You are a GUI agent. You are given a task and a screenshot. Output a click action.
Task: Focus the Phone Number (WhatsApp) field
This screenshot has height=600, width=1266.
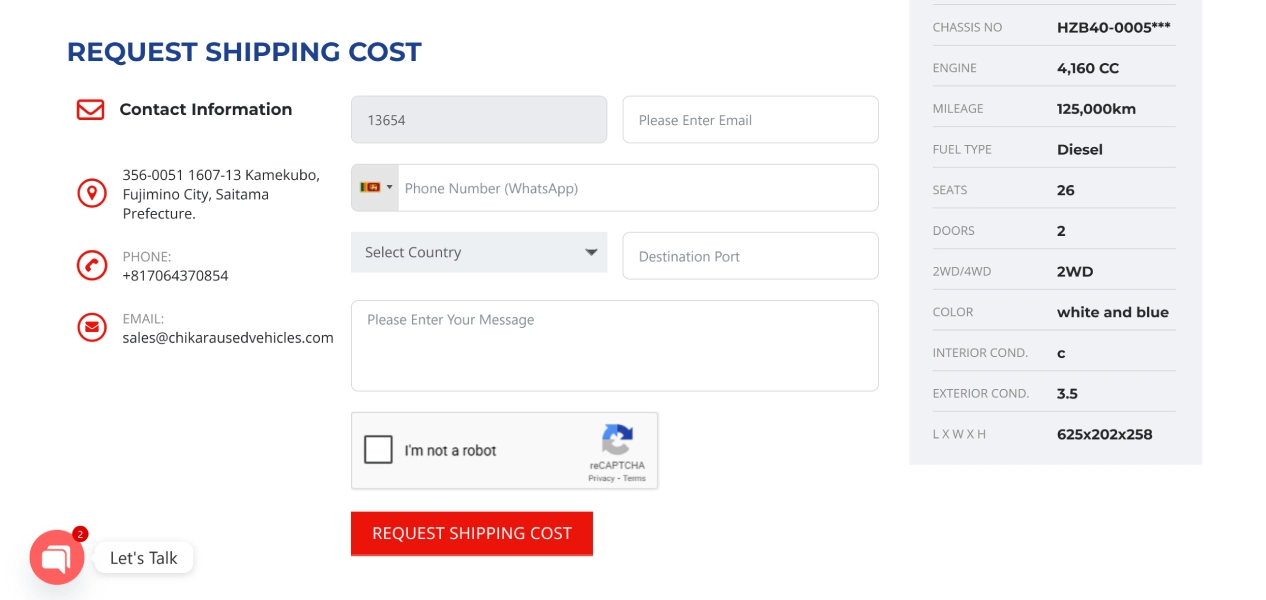(x=638, y=188)
